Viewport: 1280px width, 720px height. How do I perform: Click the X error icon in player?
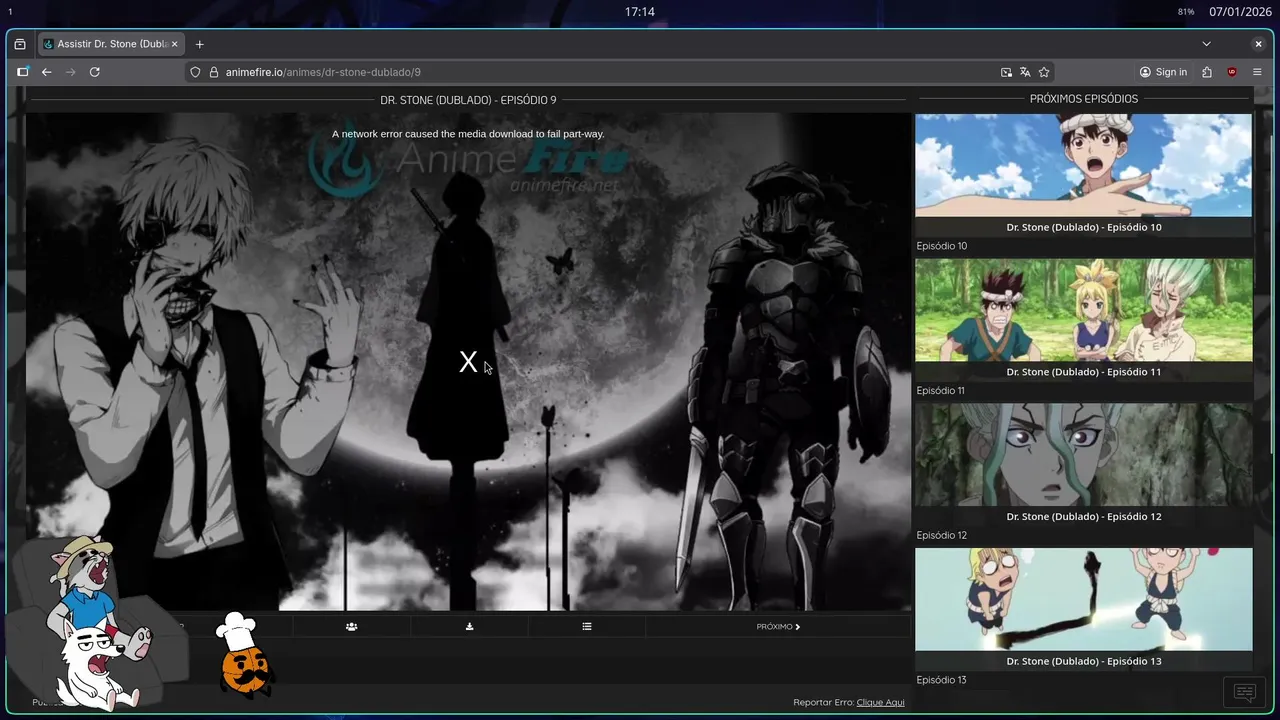(x=468, y=362)
